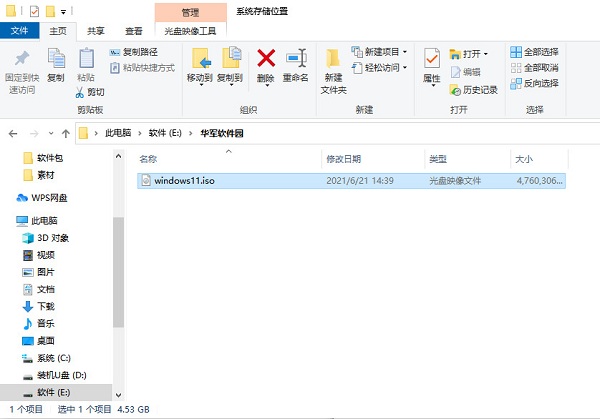The image size is (600, 419).
Task: Expand chevron after 此电脑 in address bar
Action: pyautogui.click(x=140, y=133)
